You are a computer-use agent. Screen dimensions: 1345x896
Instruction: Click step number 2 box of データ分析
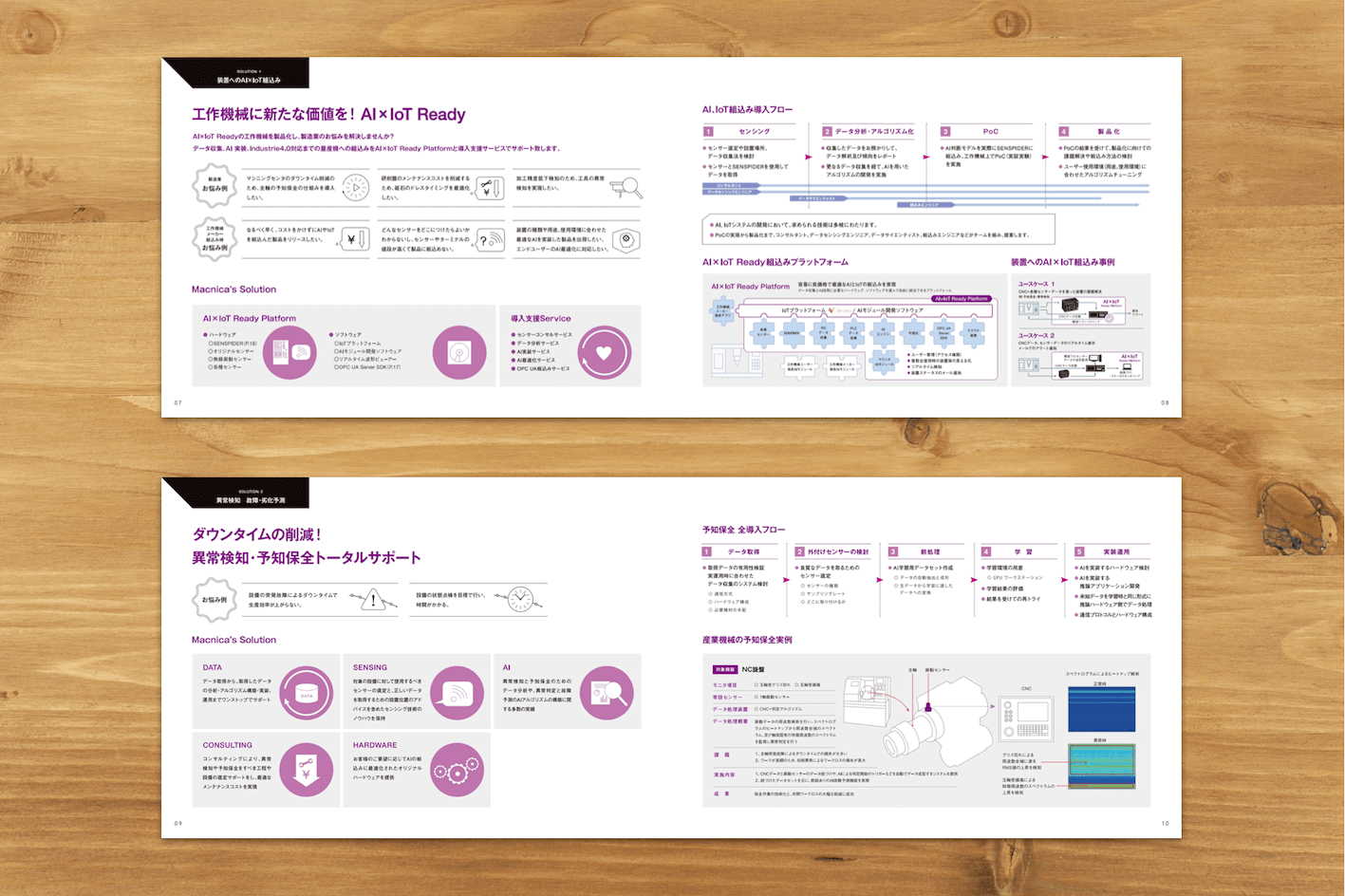click(827, 131)
